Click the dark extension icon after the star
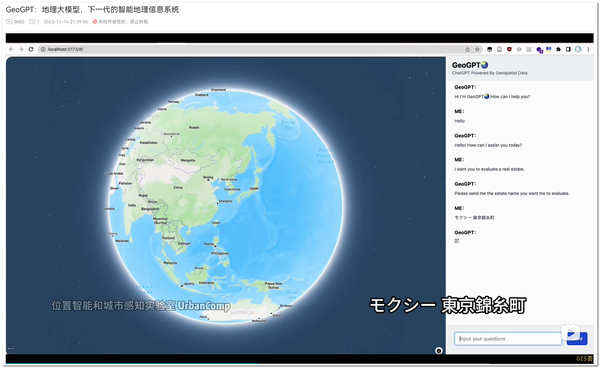This screenshot has height=368, width=600. pyautogui.click(x=489, y=49)
